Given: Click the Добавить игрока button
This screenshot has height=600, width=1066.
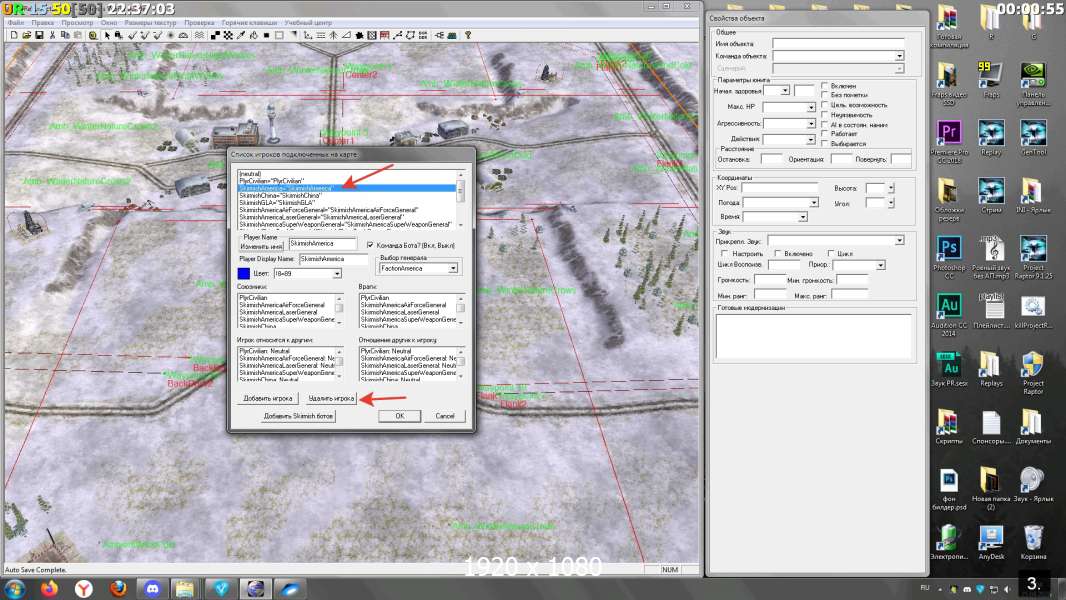Looking at the screenshot, I should pos(268,398).
